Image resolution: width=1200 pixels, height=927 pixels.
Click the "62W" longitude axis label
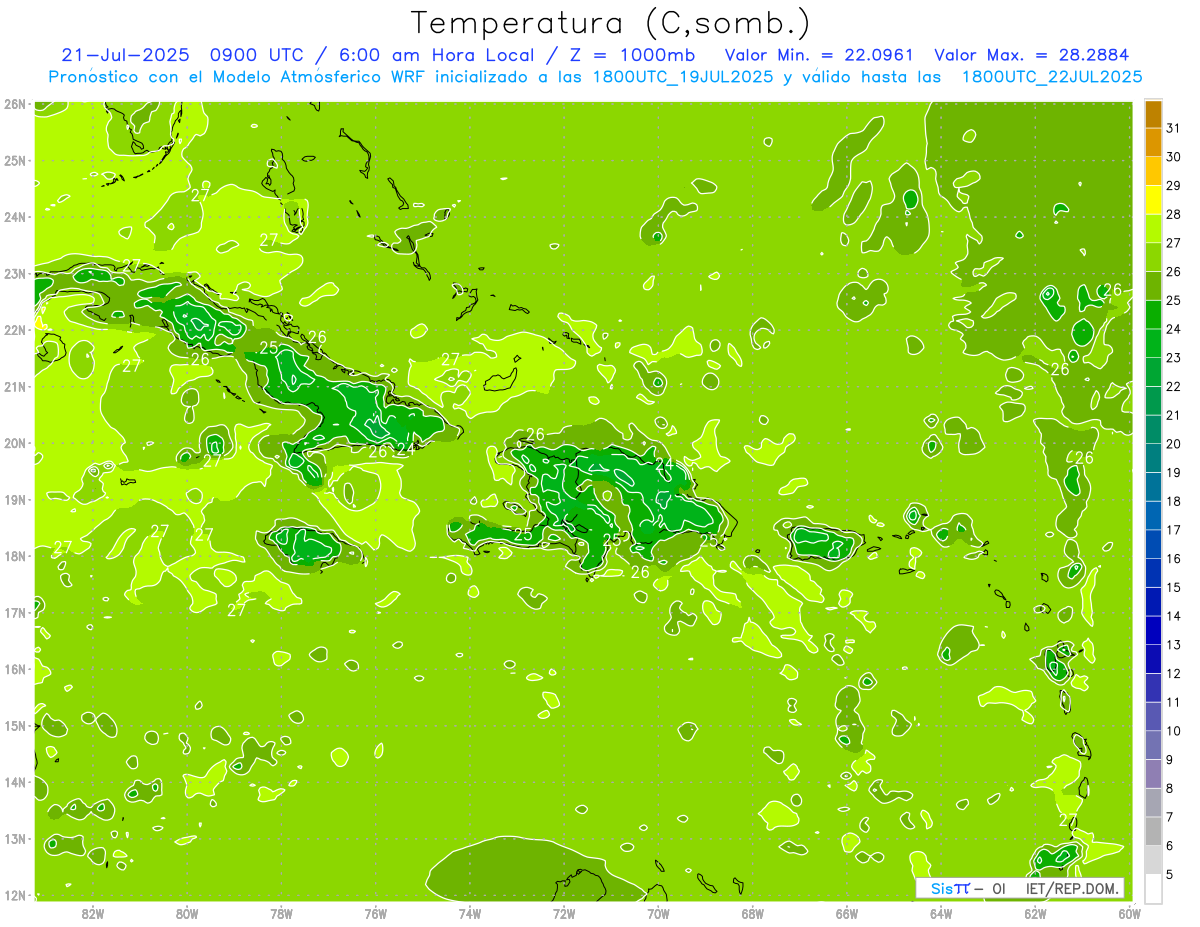(1036, 913)
